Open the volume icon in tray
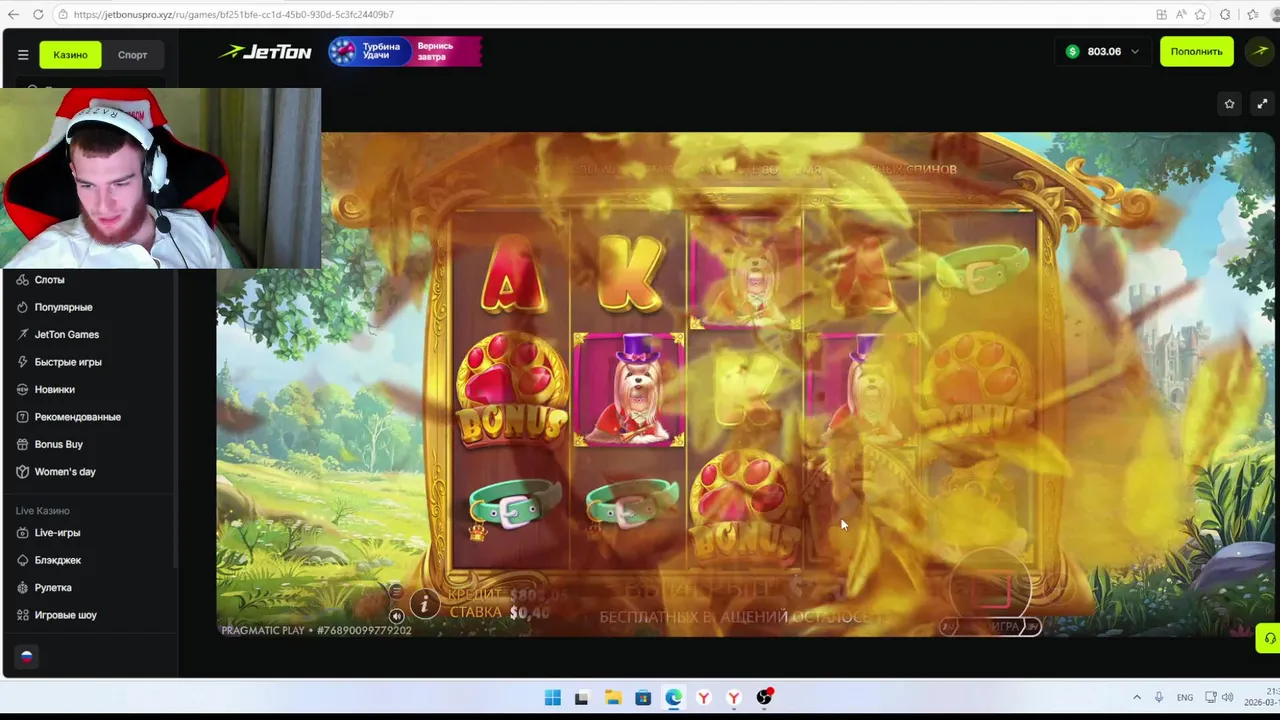 tap(1227, 697)
